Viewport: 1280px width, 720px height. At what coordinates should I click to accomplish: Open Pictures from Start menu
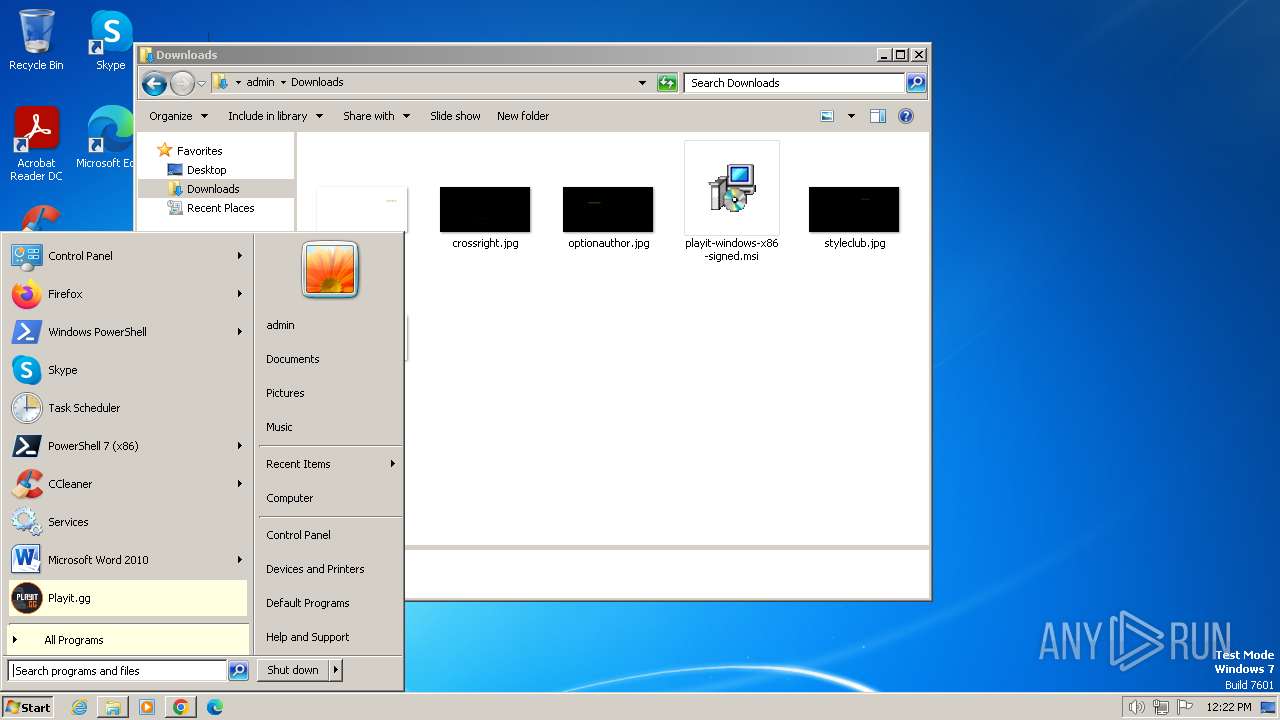pyautogui.click(x=285, y=393)
